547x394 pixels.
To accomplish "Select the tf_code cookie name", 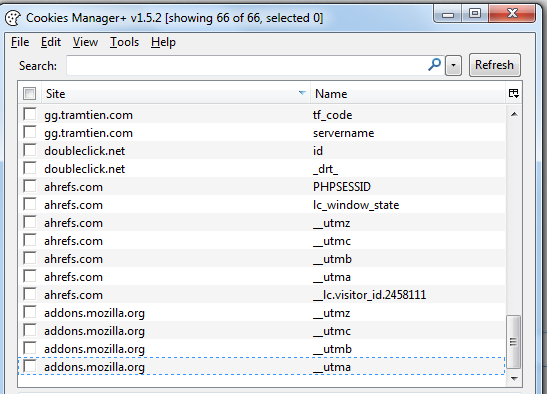I will click(x=332, y=115).
